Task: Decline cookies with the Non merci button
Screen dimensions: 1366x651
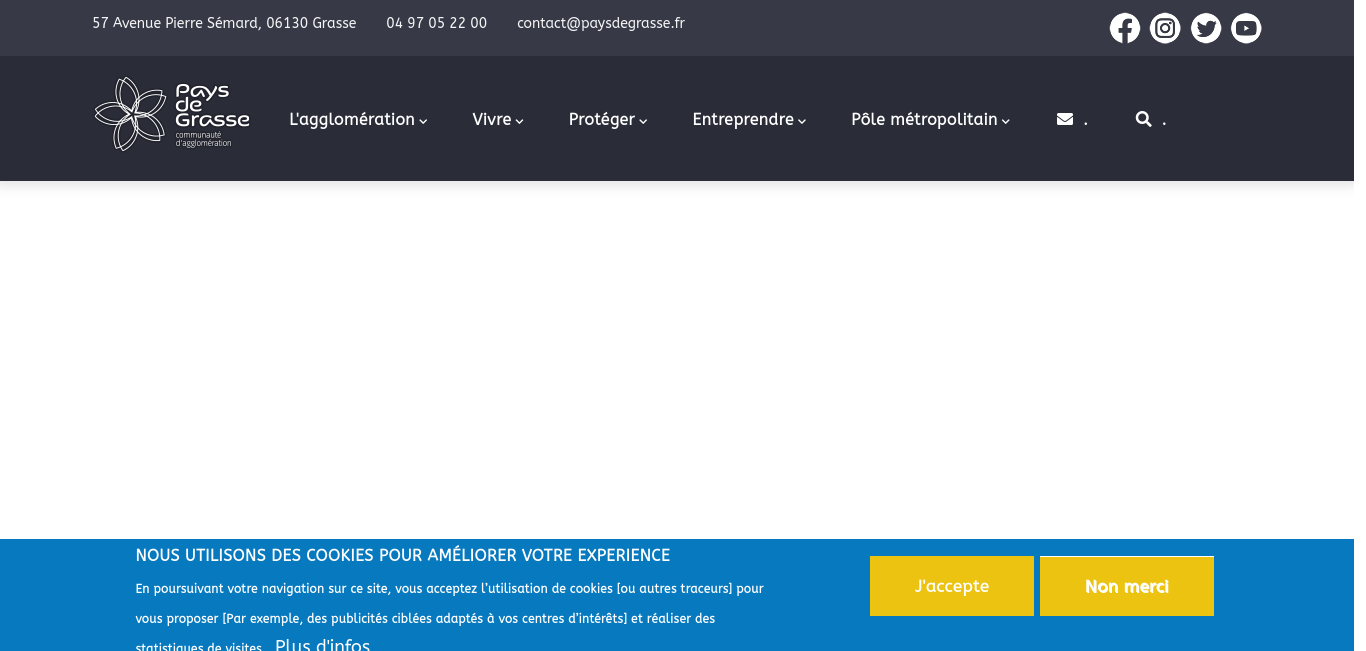Action: [x=1126, y=586]
